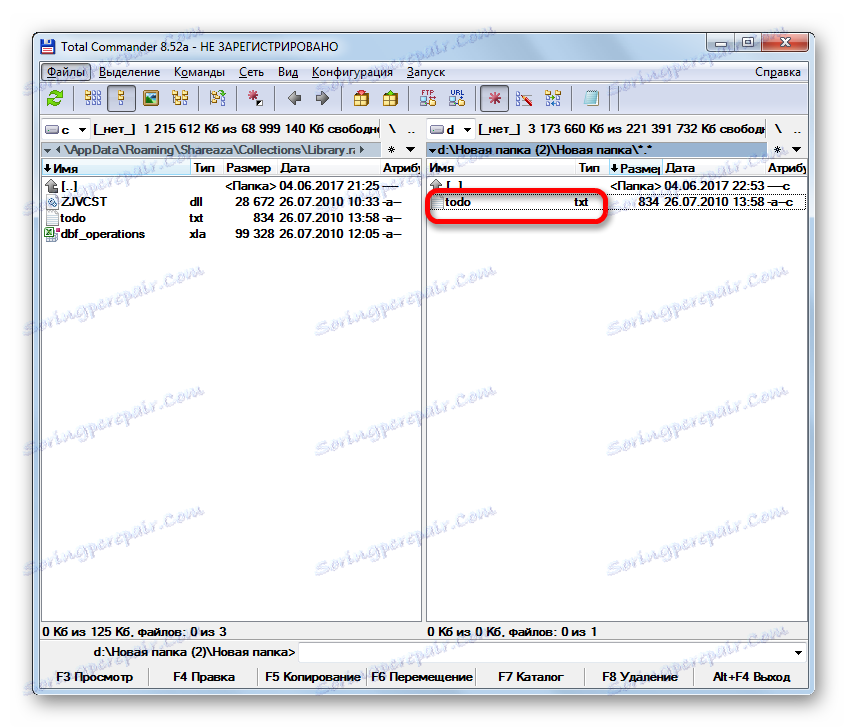Toggle the pressed Full details view button

[x=121, y=98]
